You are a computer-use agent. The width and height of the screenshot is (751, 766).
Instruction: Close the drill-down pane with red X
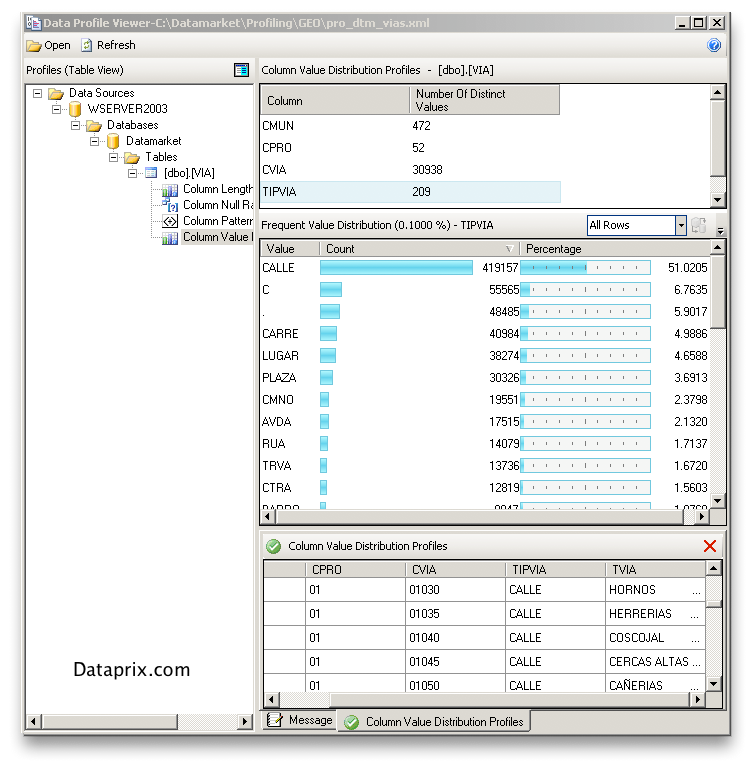[710, 546]
